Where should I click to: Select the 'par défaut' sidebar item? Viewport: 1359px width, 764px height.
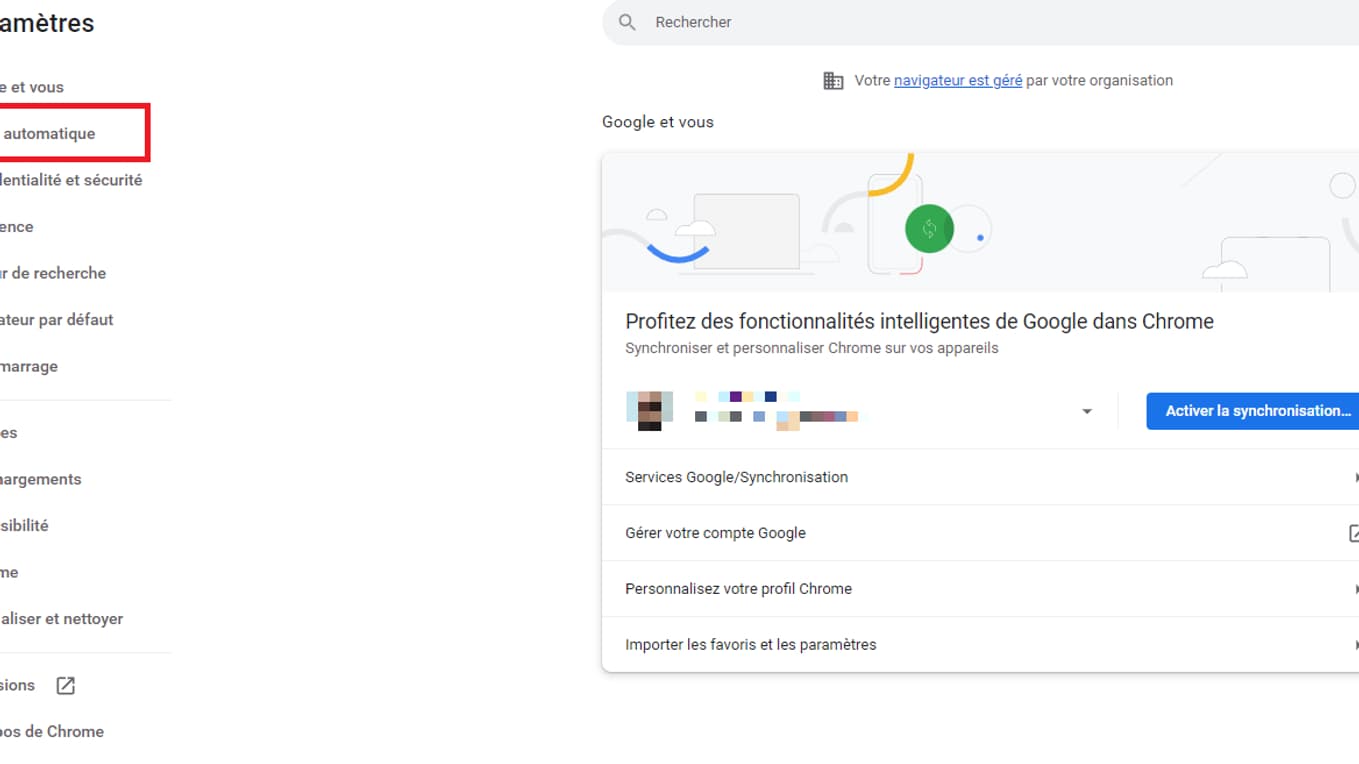pyautogui.click(x=57, y=320)
